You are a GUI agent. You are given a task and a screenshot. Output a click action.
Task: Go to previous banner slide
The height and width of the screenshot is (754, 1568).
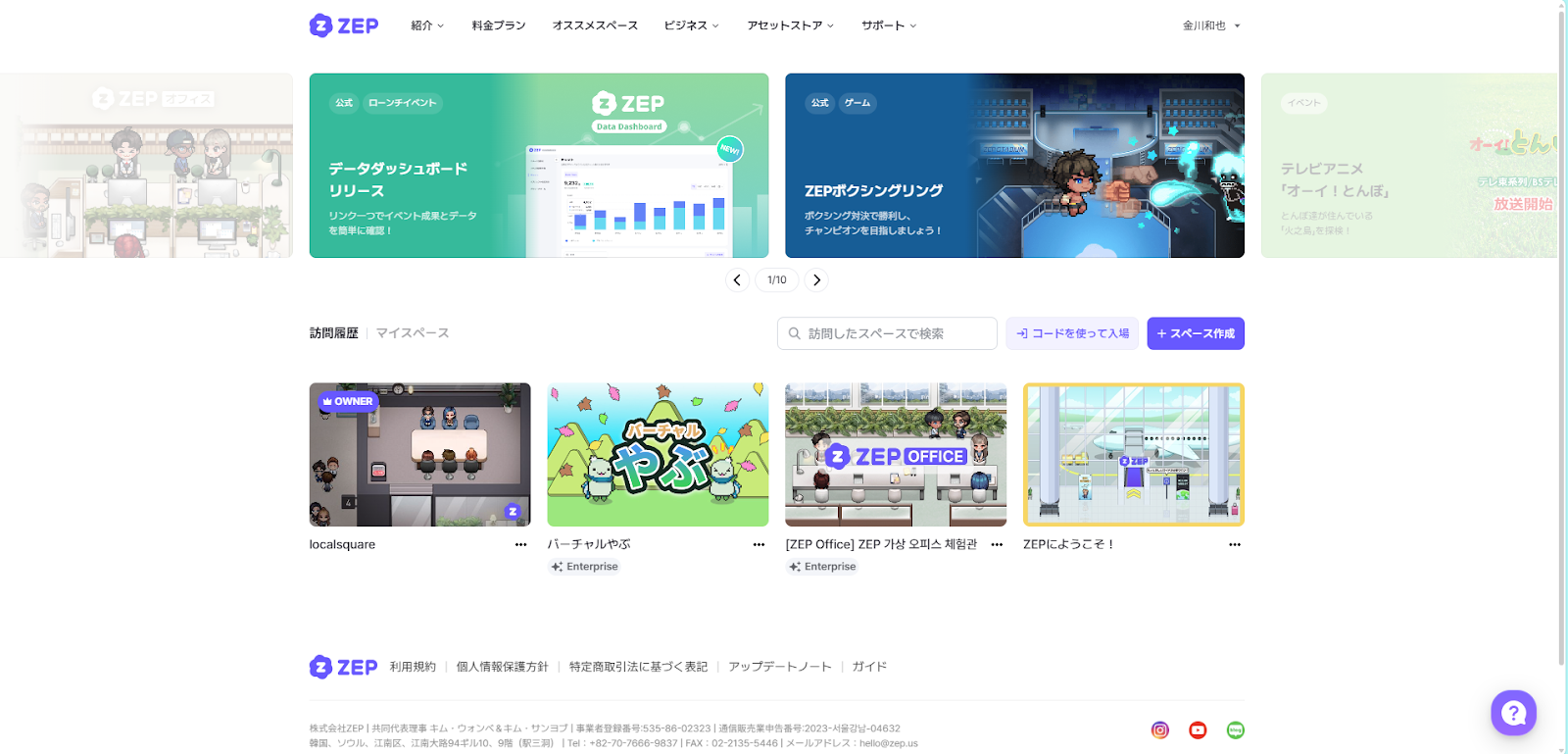[737, 279]
